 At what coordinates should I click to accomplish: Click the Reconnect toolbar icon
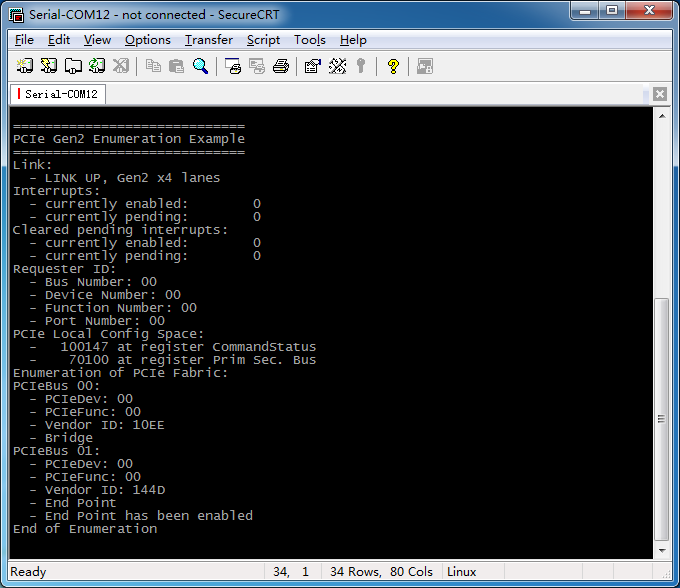point(97,66)
